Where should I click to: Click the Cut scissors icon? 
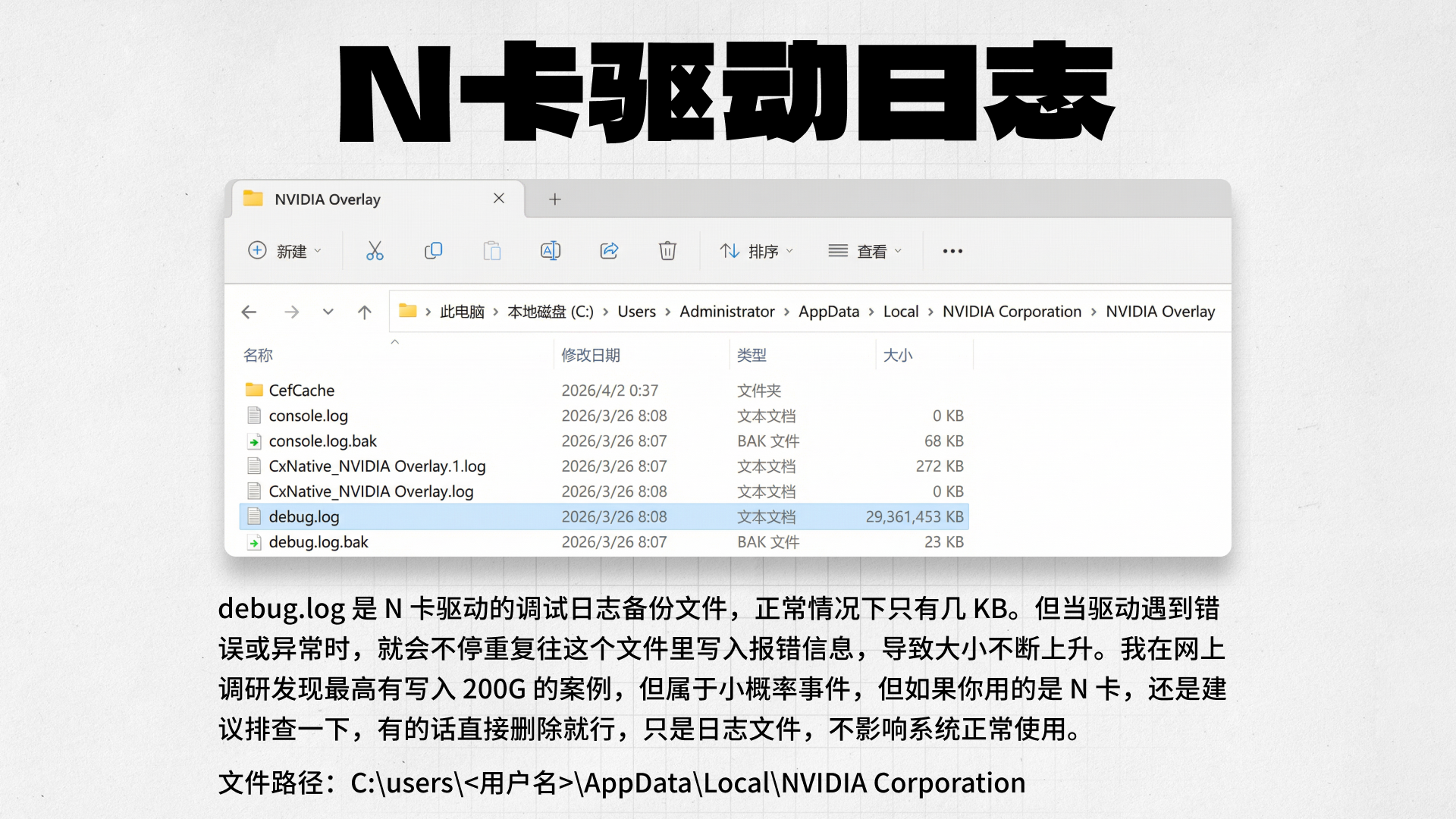point(375,251)
